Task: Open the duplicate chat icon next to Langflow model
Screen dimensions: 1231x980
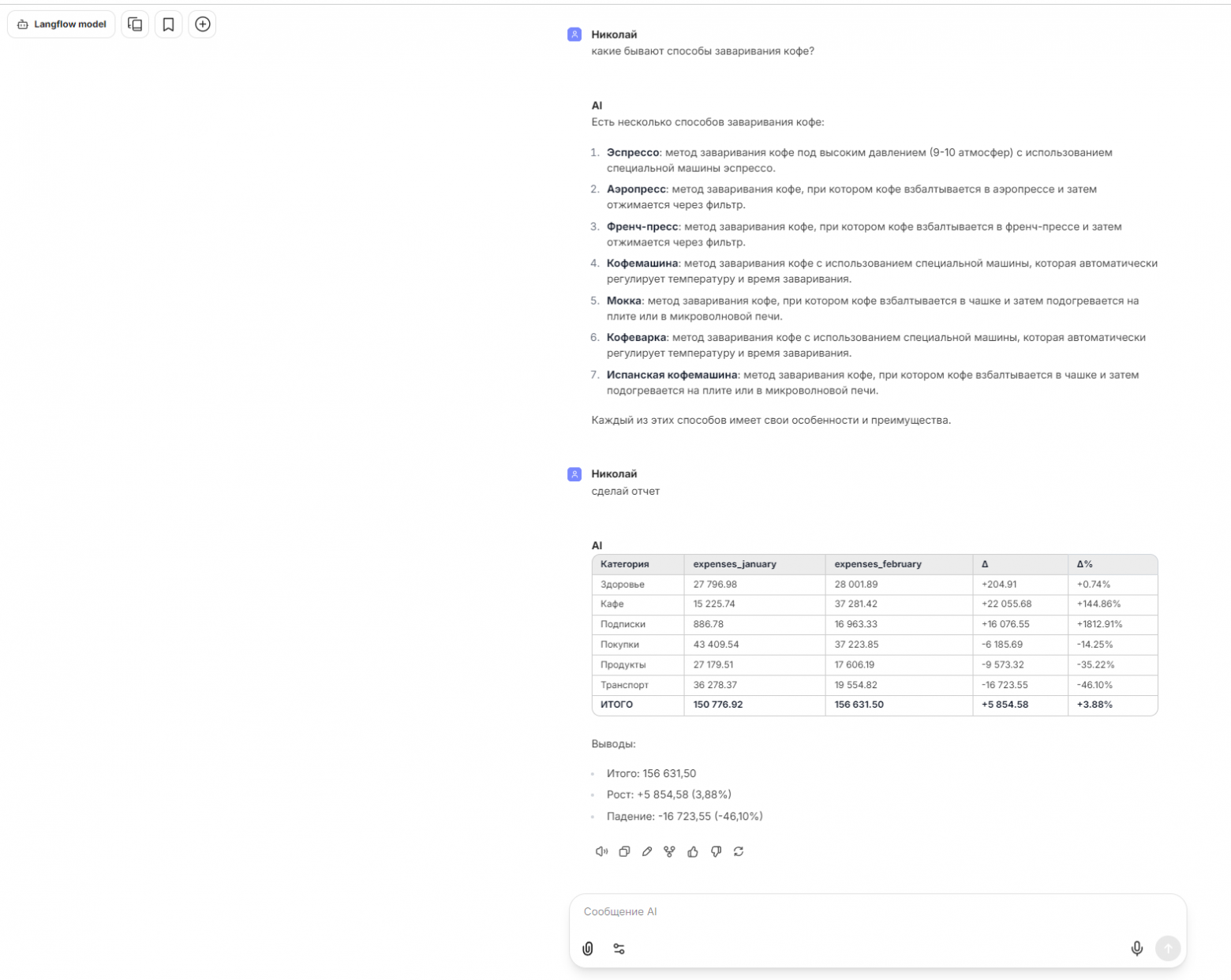Action: tap(134, 24)
